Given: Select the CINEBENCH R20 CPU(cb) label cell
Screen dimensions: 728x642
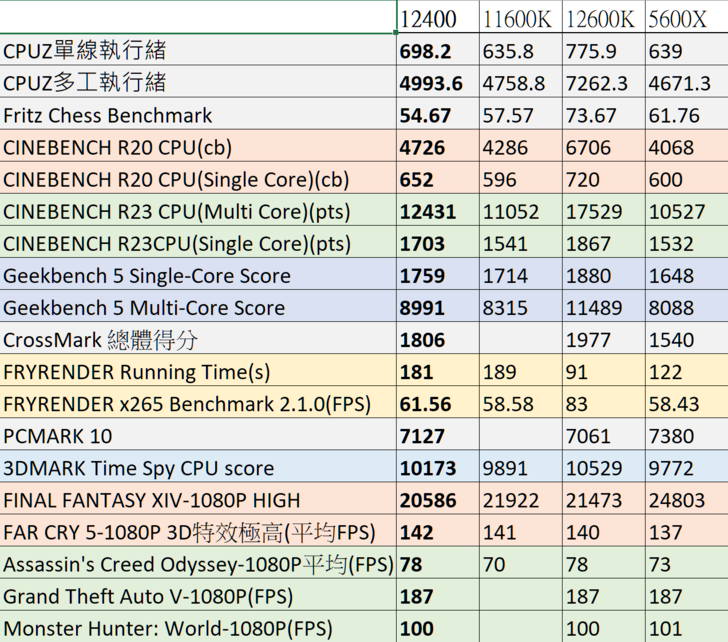Looking at the screenshot, I should coord(198,145).
